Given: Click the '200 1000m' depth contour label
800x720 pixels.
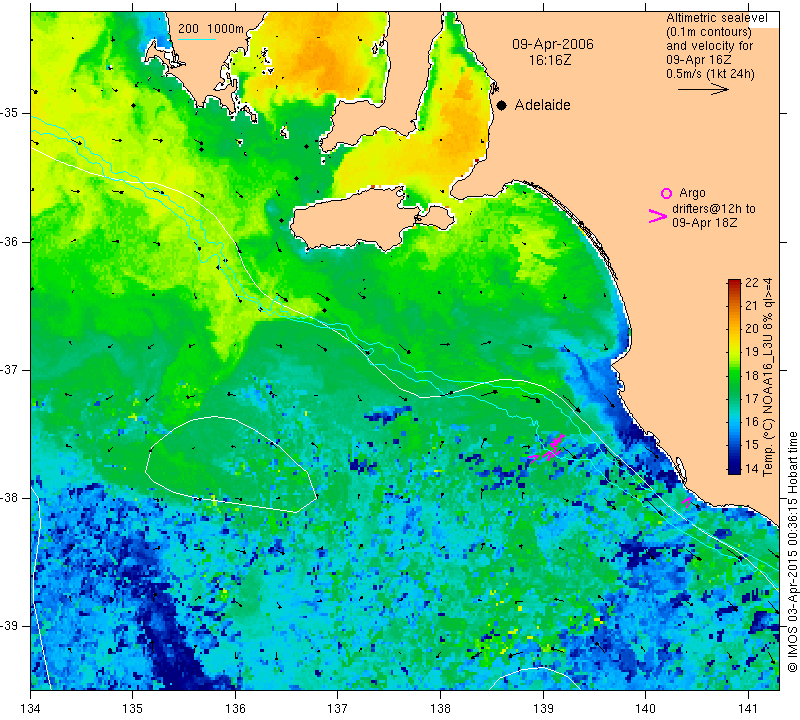Looking at the screenshot, I should click(211, 29).
